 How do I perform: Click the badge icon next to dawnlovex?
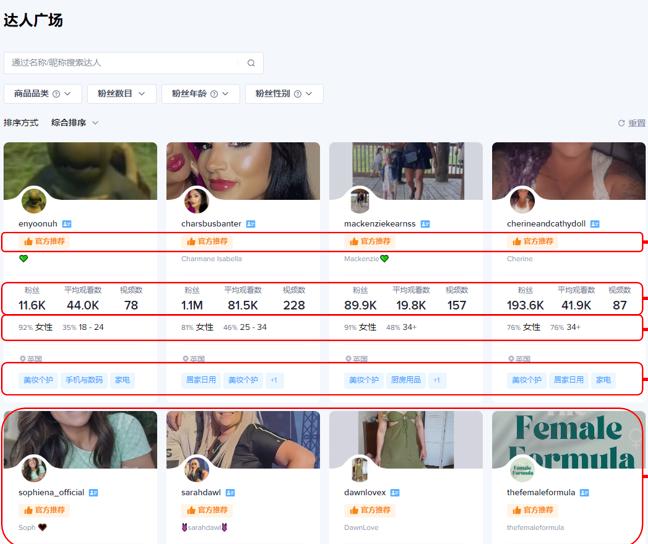pyautogui.click(x=395, y=493)
